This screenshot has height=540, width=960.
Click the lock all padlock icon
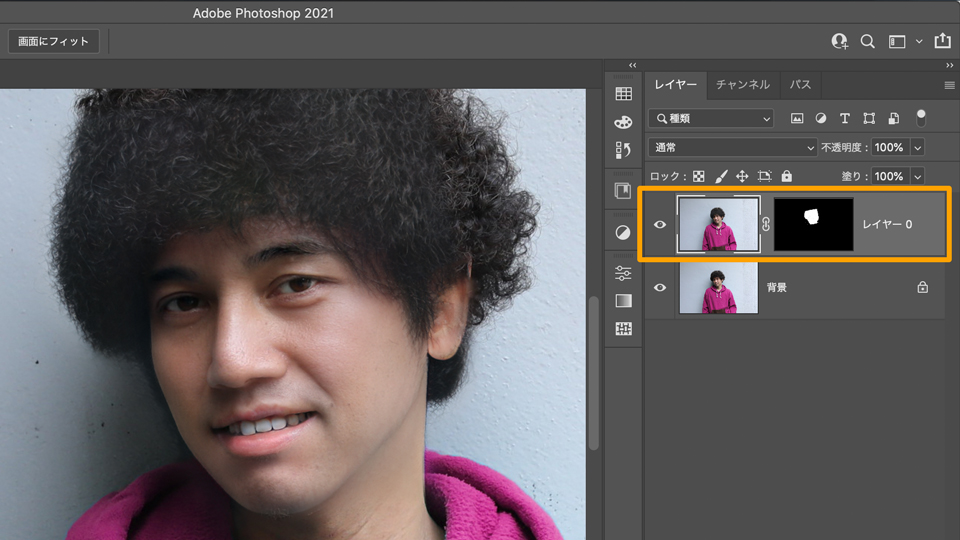[x=786, y=176]
